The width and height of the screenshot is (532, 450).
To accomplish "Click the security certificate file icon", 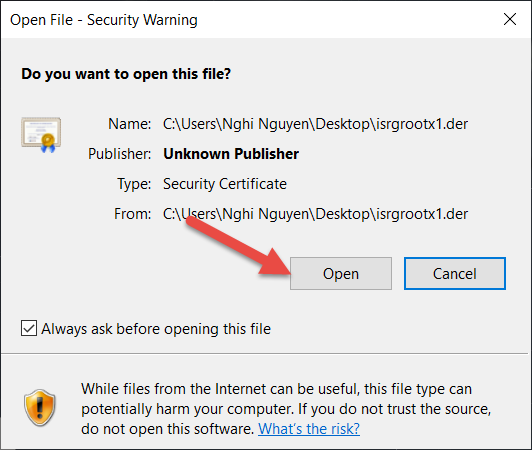I will (41, 134).
